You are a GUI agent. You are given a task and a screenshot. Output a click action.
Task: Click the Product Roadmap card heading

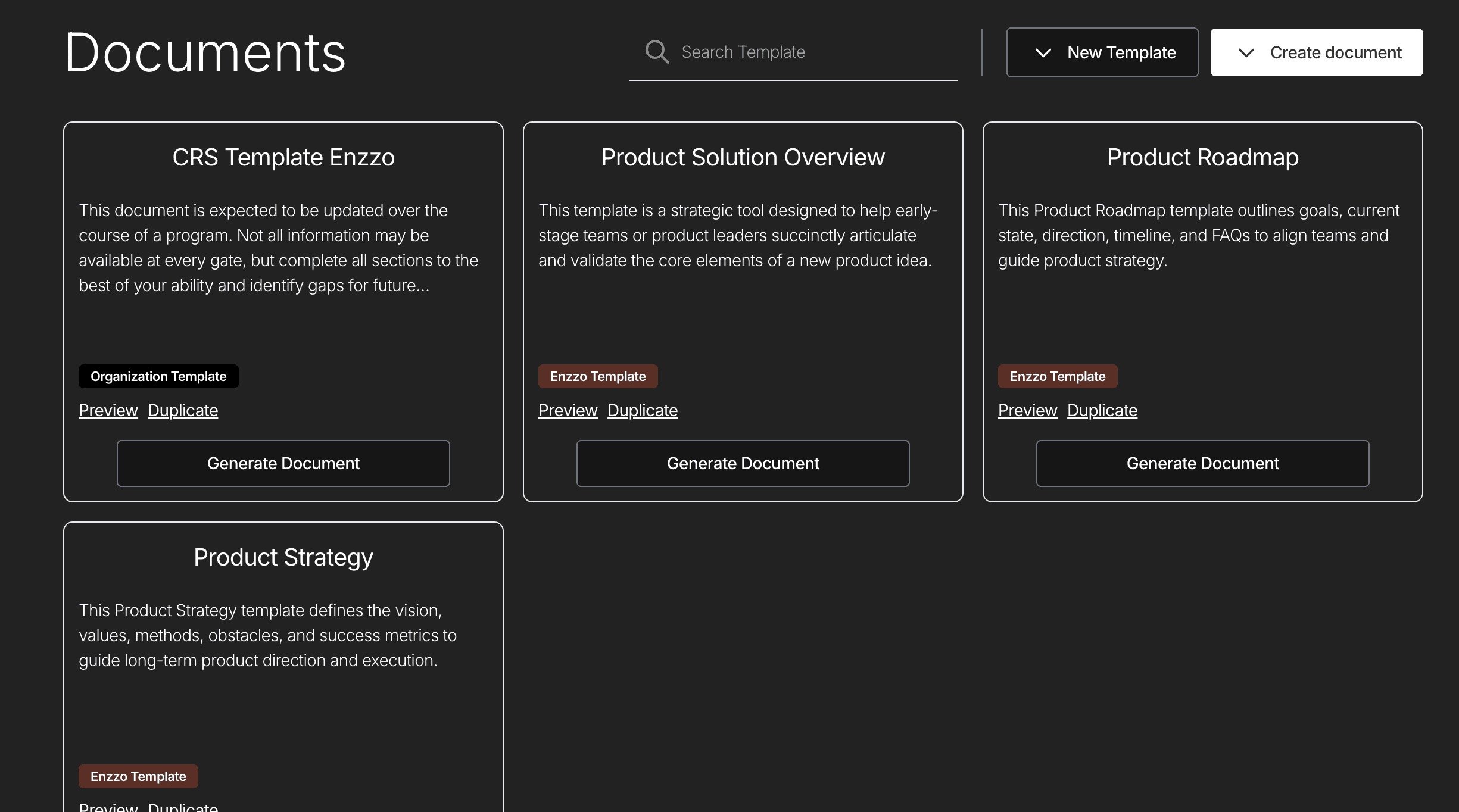[1202, 157]
